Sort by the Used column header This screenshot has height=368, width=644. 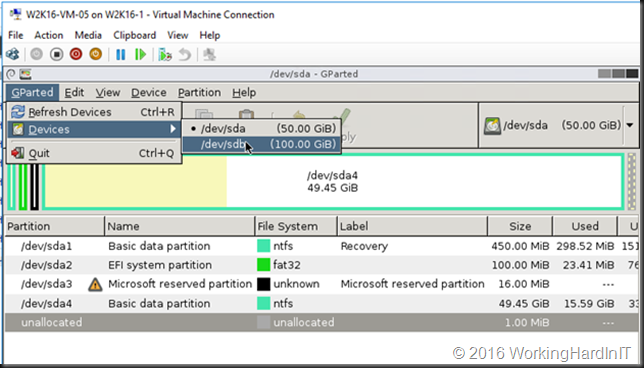(585, 226)
